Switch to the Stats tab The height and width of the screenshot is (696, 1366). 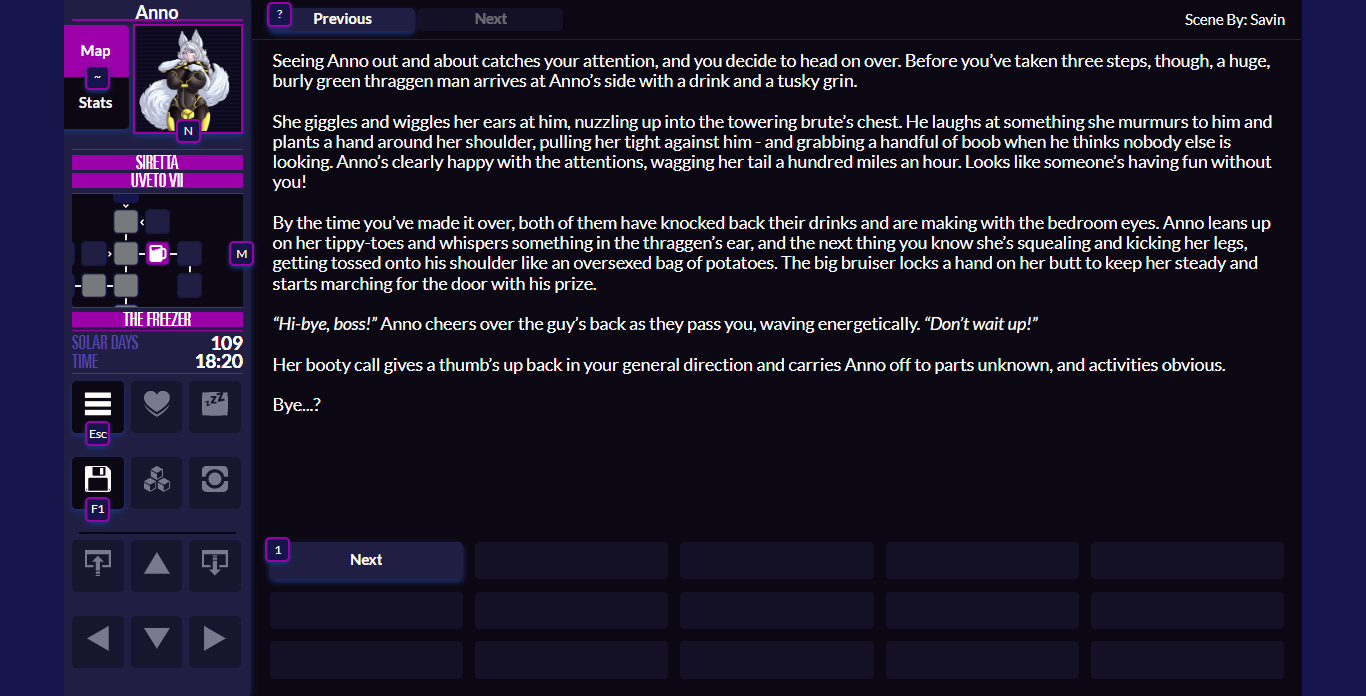click(96, 103)
